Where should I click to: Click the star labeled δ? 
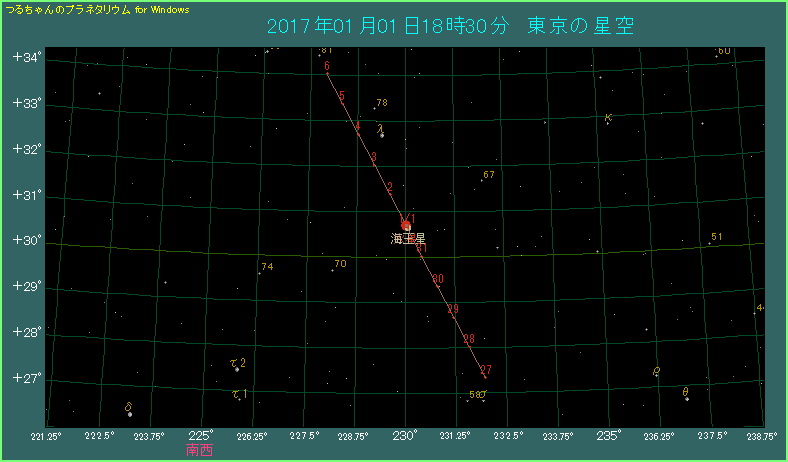click(130, 413)
